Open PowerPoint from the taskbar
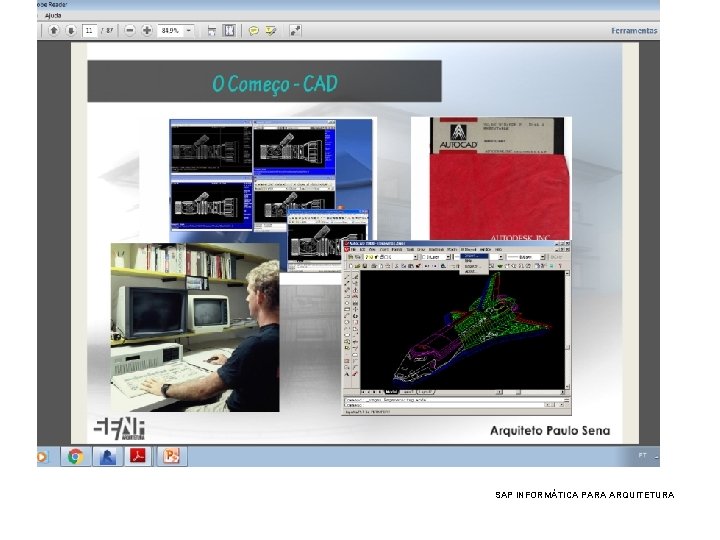This screenshot has height=540, width=720. tap(172, 456)
